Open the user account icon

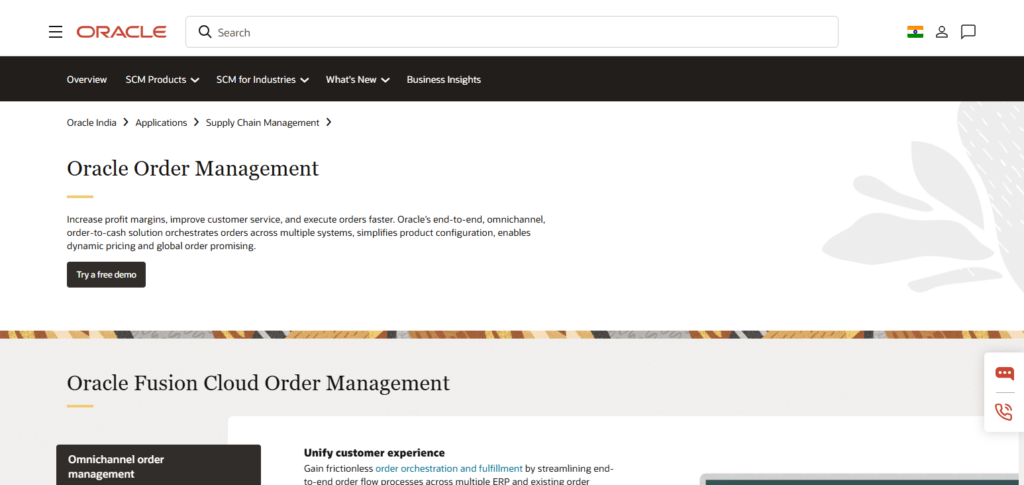click(x=942, y=32)
